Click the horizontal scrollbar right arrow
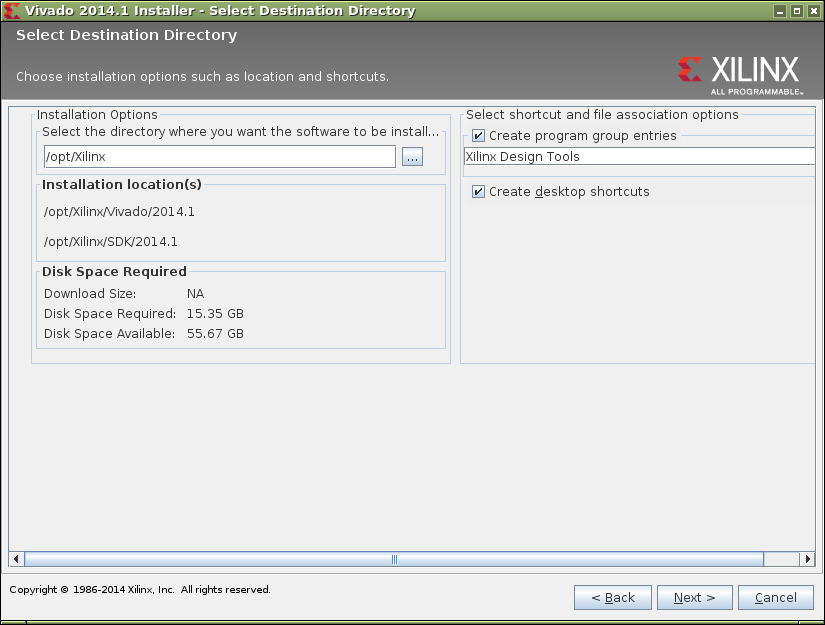 [x=808, y=559]
